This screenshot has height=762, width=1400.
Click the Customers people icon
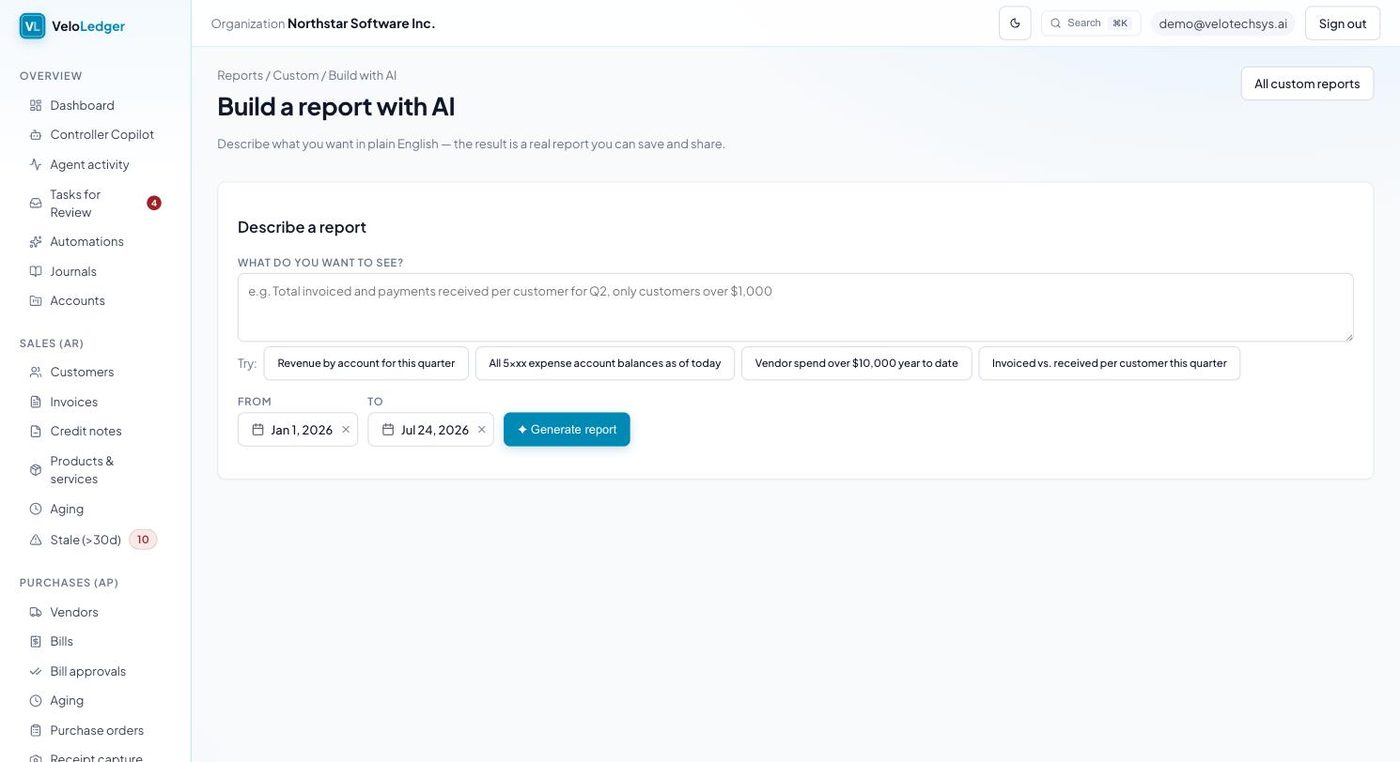tap(36, 372)
